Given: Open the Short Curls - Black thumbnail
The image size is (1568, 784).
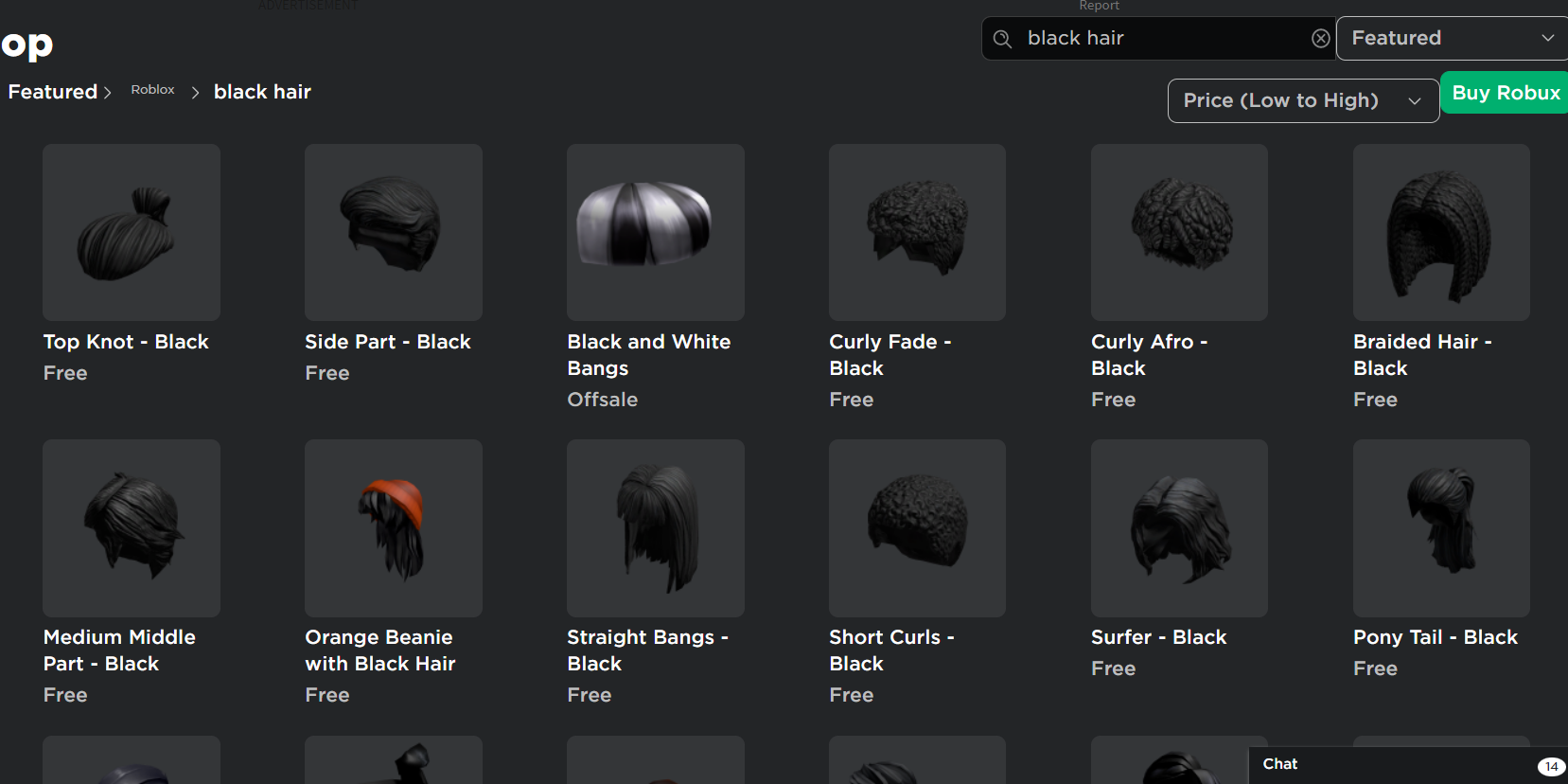Looking at the screenshot, I should [917, 528].
